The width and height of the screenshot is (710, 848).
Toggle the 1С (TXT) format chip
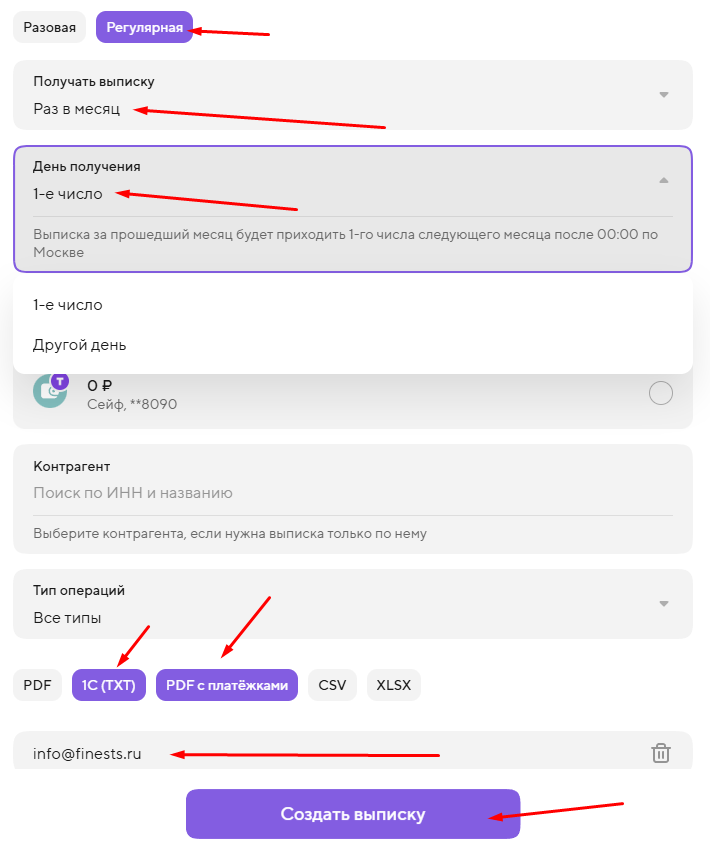tap(110, 685)
